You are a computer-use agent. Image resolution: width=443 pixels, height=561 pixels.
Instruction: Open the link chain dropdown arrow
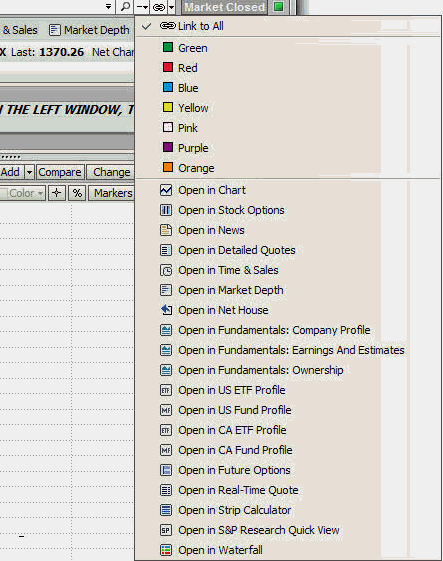coord(172,7)
